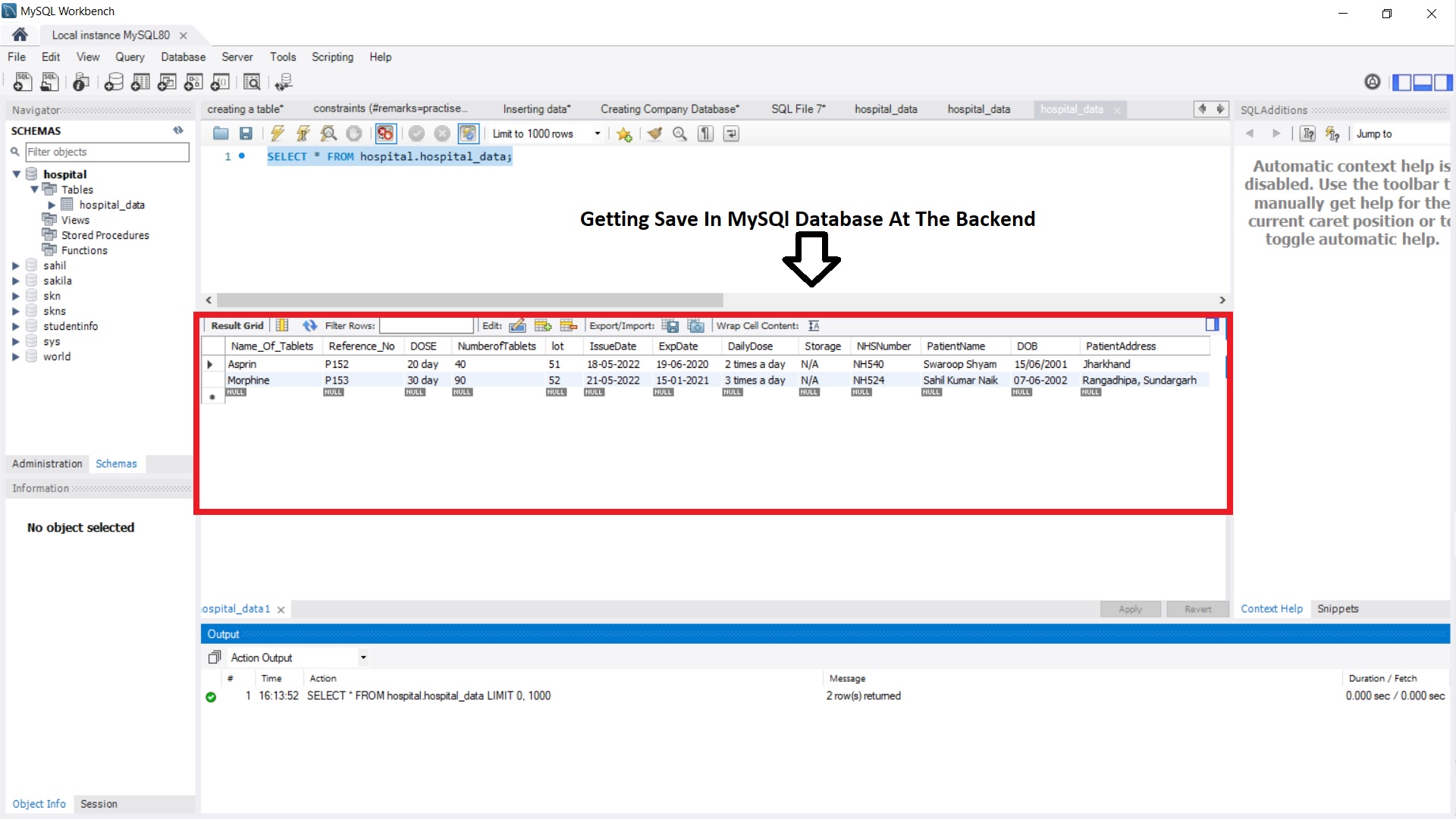This screenshot has height=819, width=1456.
Task: Toggle auto-commit mode button
Action: click(468, 133)
